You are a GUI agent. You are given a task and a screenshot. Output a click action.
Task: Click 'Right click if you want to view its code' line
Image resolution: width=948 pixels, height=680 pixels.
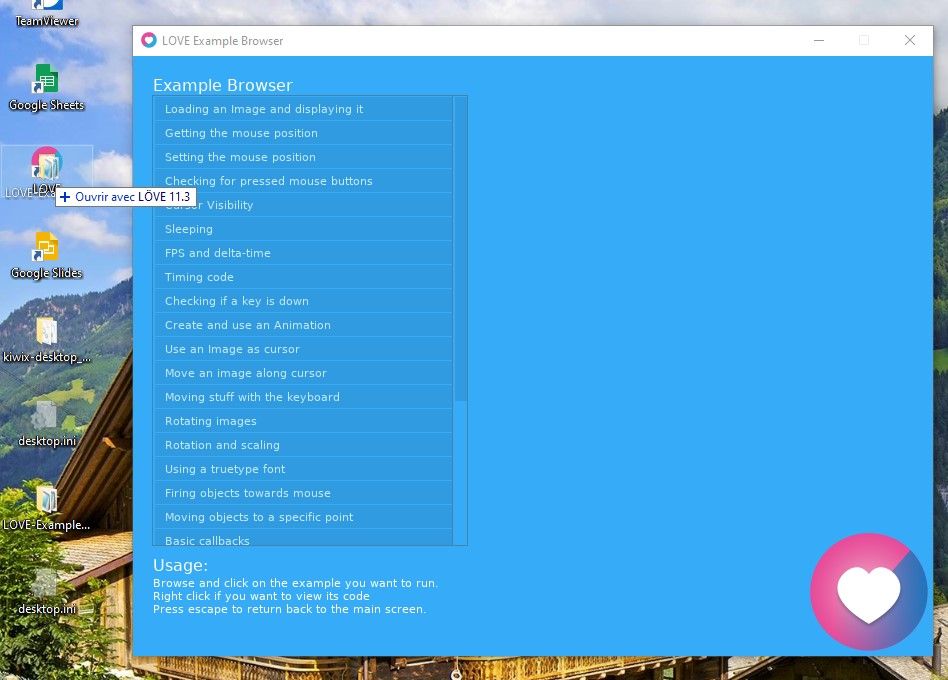(x=261, y=596)
